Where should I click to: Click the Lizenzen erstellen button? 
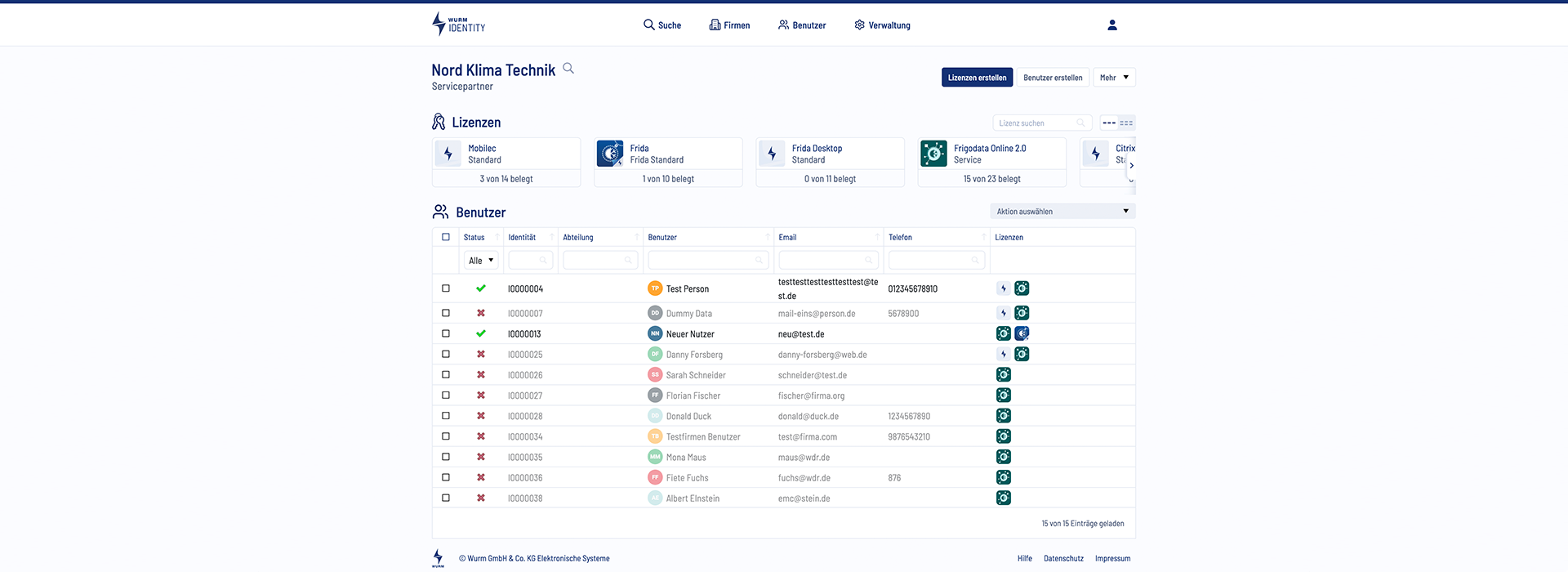[977, 78]
